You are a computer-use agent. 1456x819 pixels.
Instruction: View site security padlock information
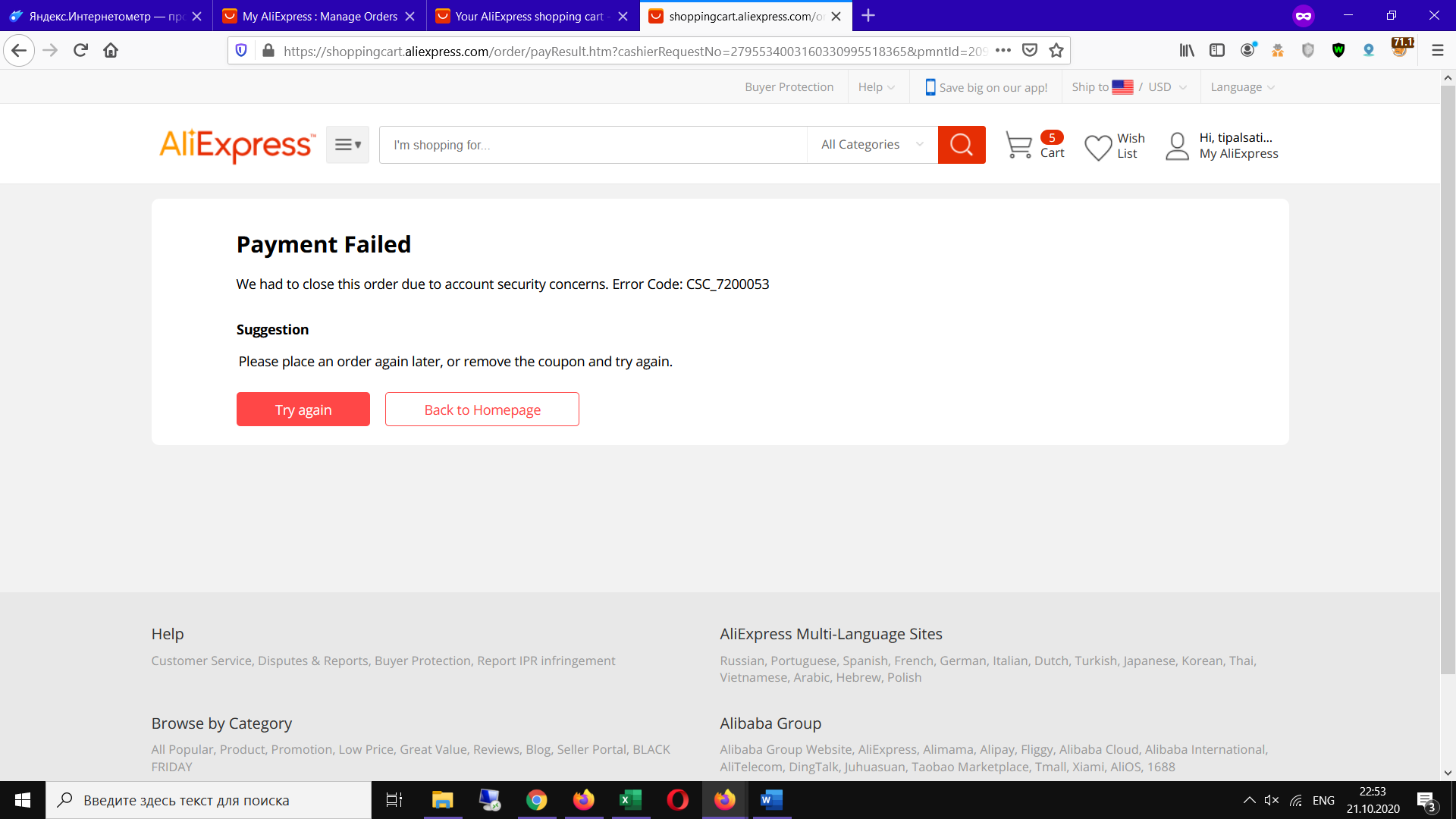pos(268,51)
